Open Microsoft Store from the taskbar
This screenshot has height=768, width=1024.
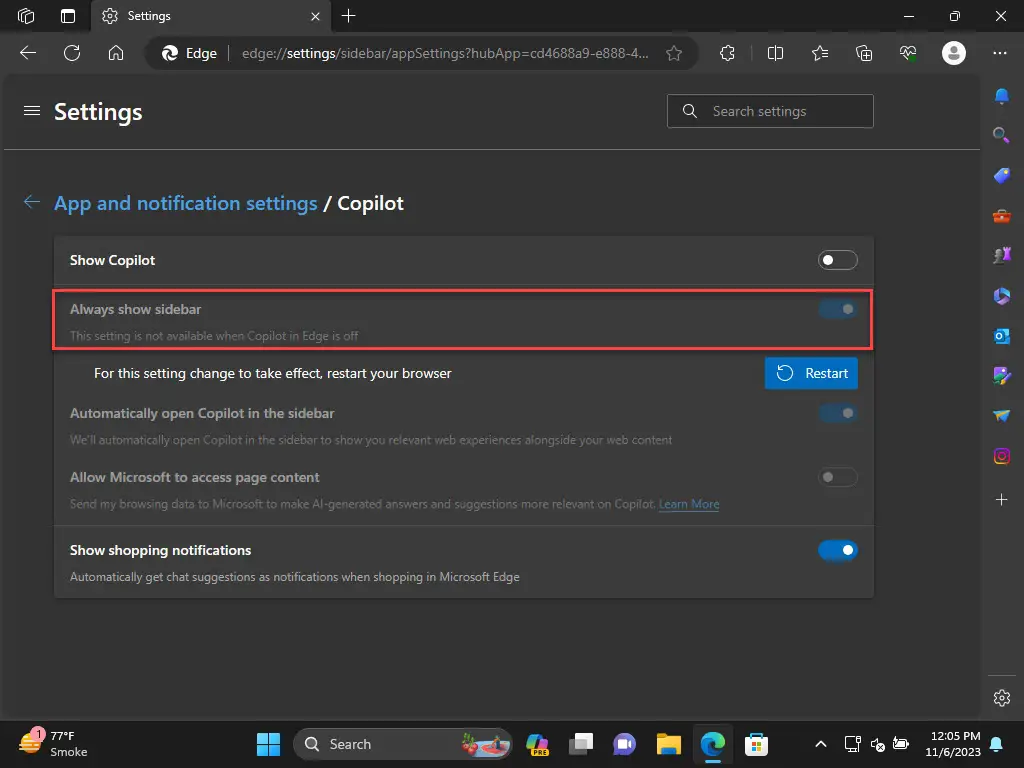pos(756,744)
